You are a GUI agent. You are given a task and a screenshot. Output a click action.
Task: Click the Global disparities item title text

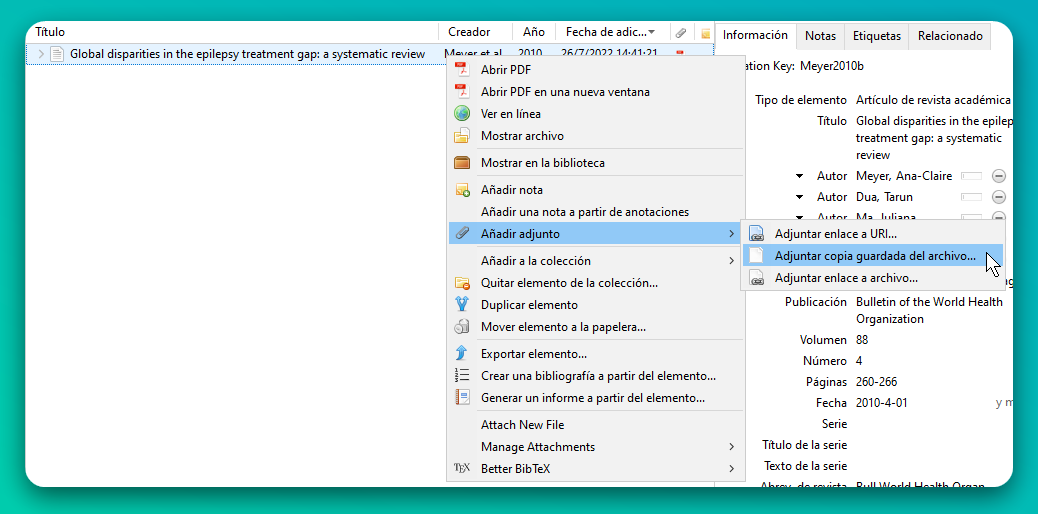[248, 54]
